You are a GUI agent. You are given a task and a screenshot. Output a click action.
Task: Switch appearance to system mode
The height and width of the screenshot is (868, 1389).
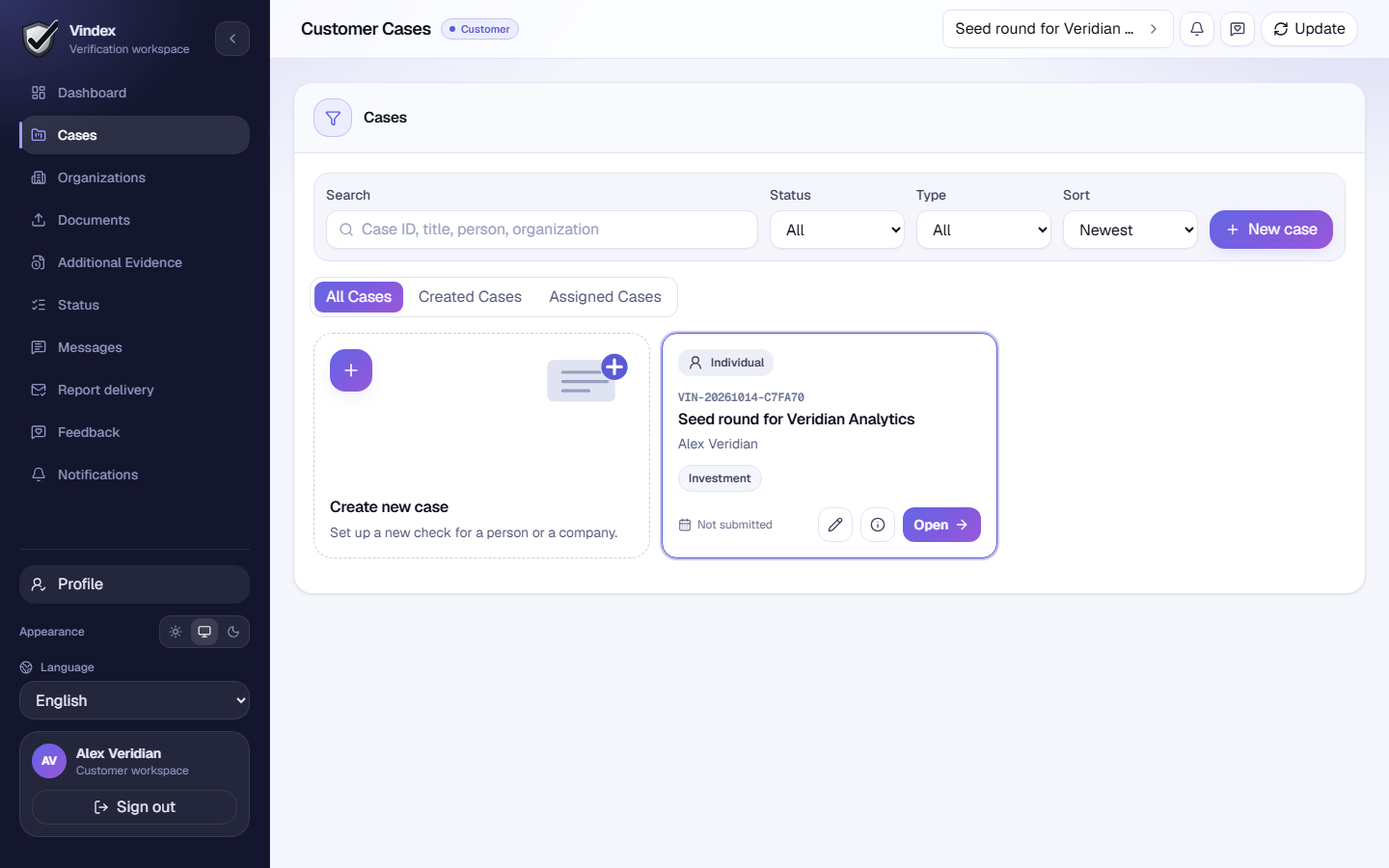click(204, 632)
